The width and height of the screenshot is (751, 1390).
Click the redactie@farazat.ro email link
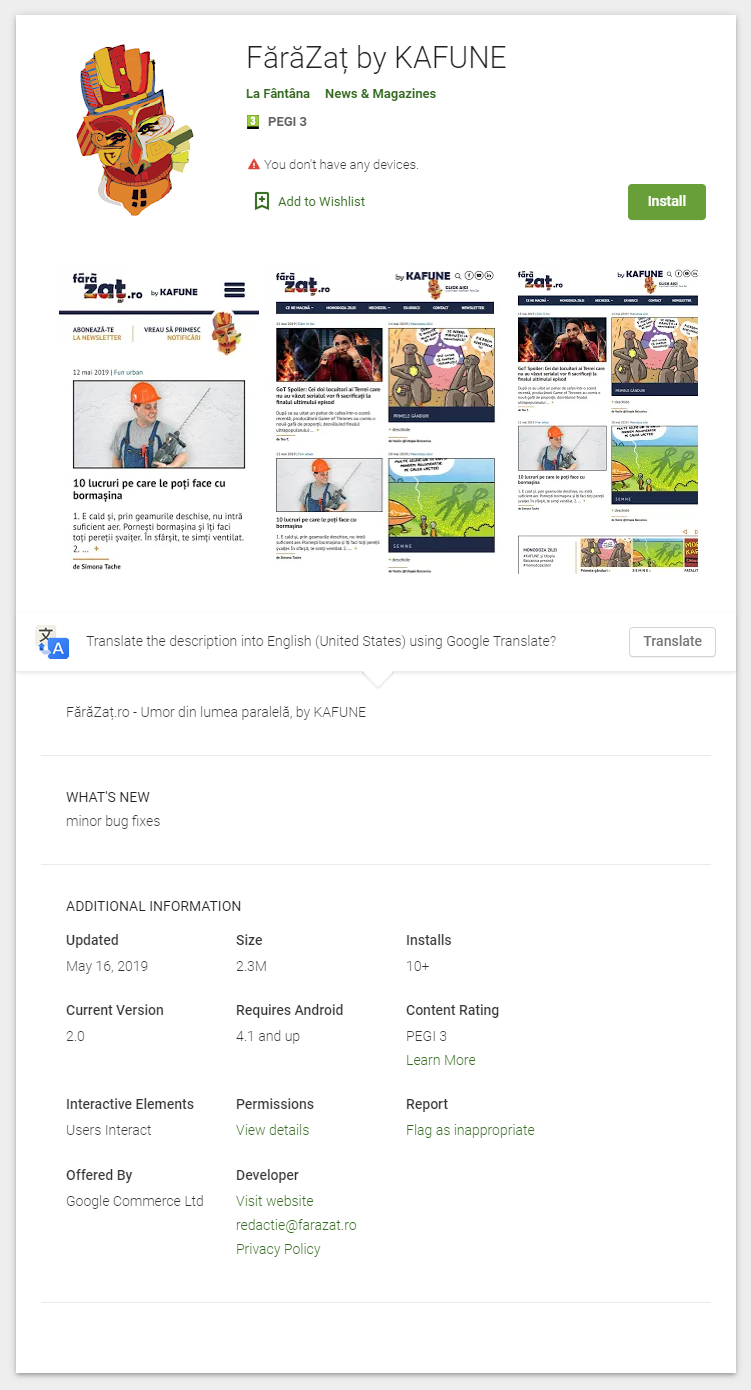(296, 1225)
